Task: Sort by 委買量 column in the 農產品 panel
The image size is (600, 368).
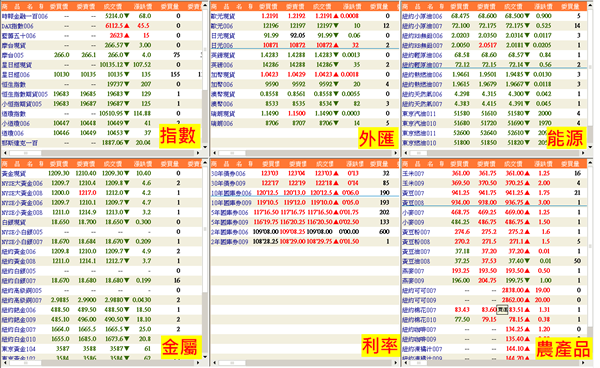Action: tap(570, 164)
